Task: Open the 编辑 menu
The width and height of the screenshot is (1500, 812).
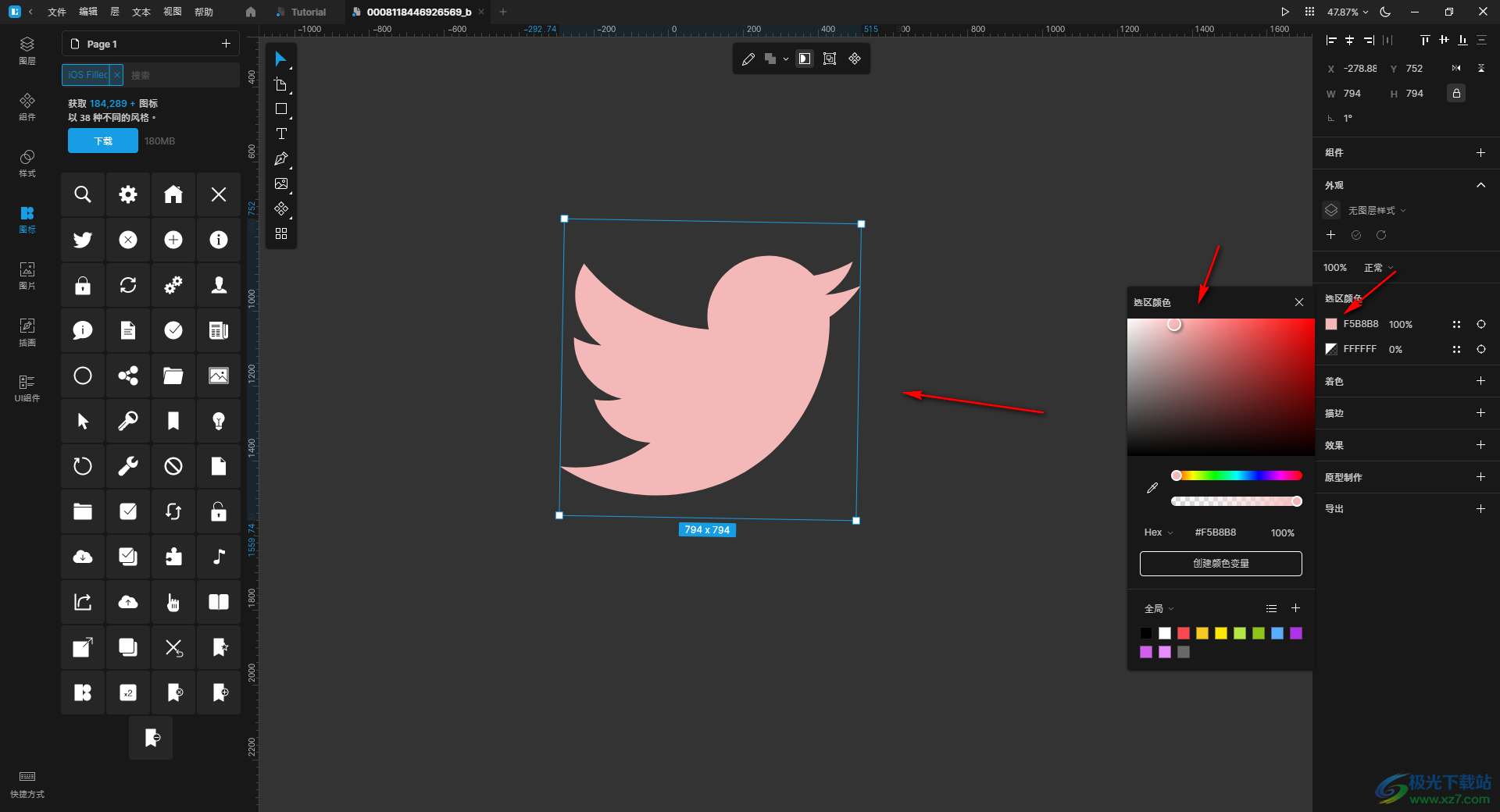Action: [88, 12]
